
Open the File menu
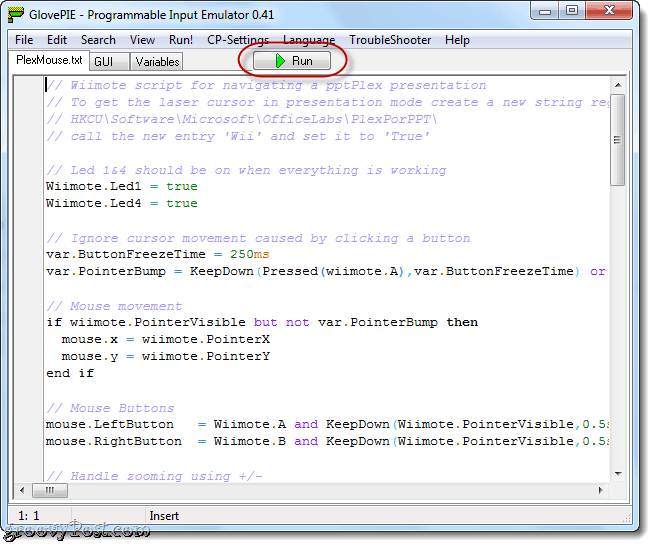[24, 40]
